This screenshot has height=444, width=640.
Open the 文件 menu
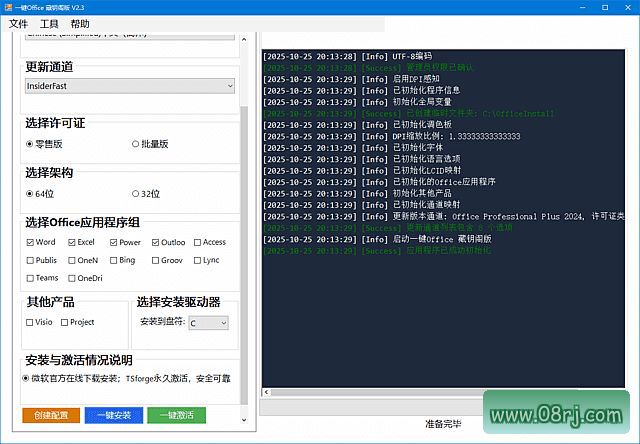(x=18, y=24)
